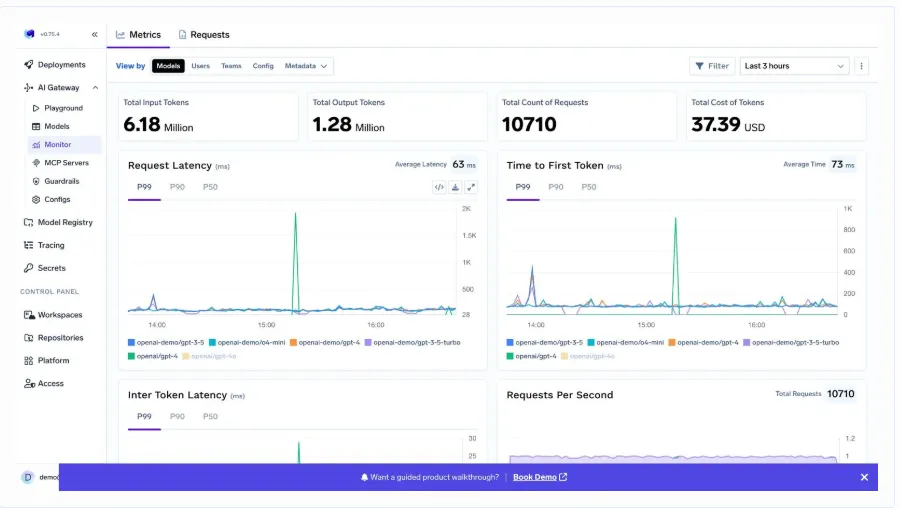The height and width of the screenshot is (508, 900).
Task: Select P50 in Inter Token Latency
Action: click(x=210, y=417)
